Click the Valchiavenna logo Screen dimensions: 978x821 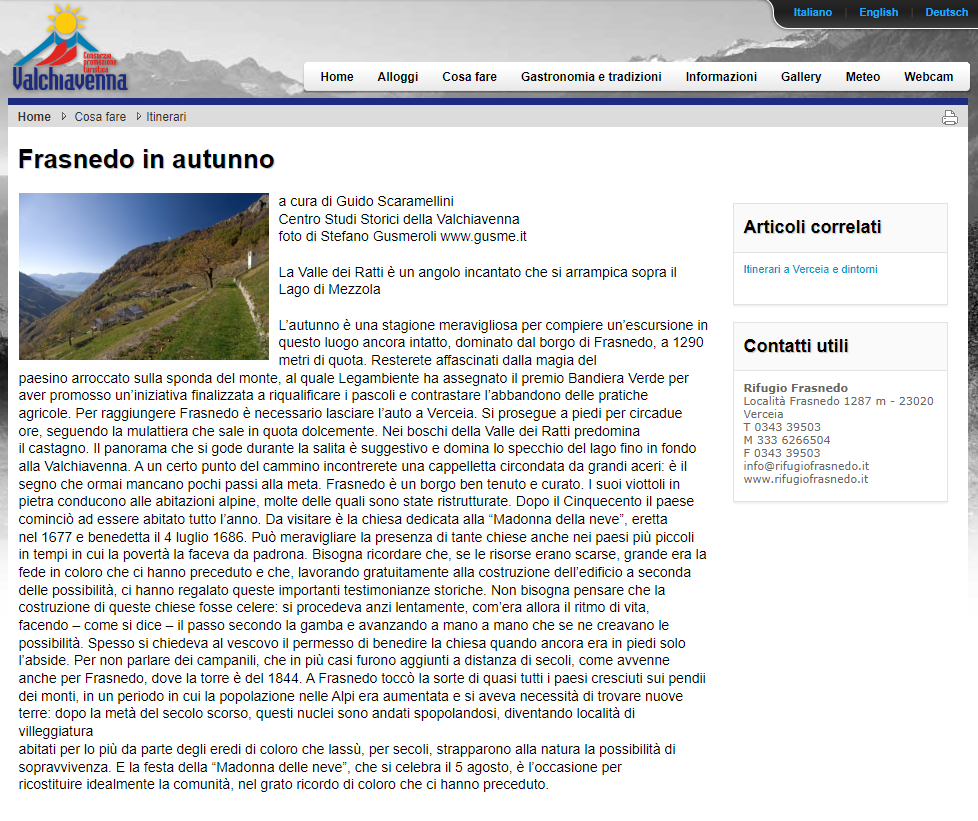tap(70, 50)
